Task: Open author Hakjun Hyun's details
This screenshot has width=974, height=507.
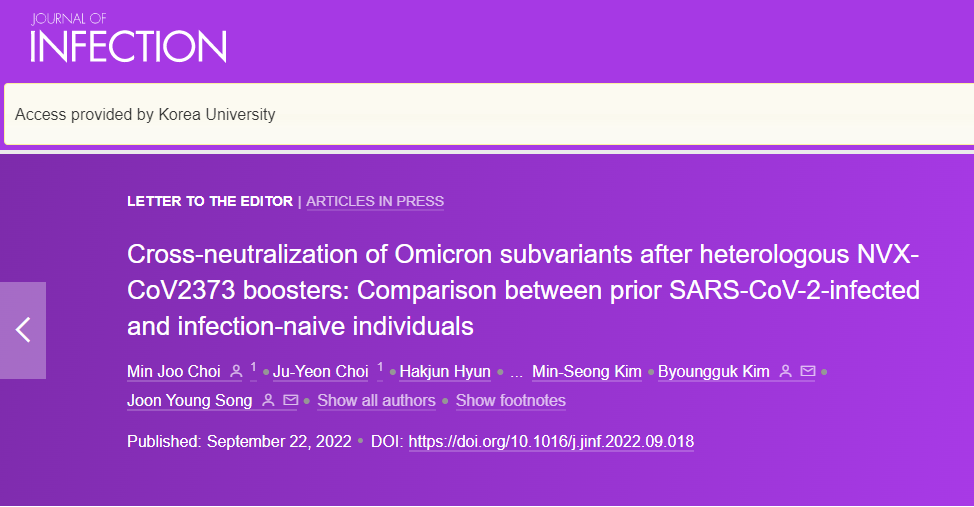Action: pos(445,372)
